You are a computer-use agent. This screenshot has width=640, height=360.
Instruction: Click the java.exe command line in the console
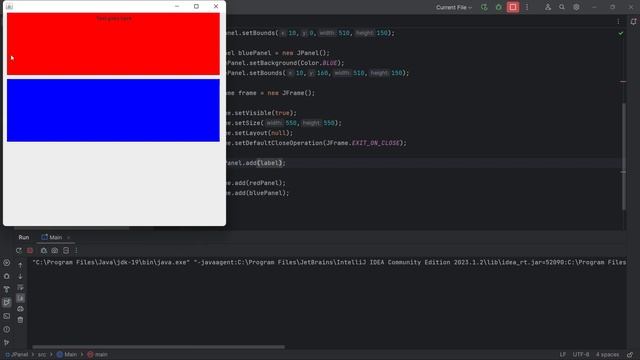[x=329, y=262]
